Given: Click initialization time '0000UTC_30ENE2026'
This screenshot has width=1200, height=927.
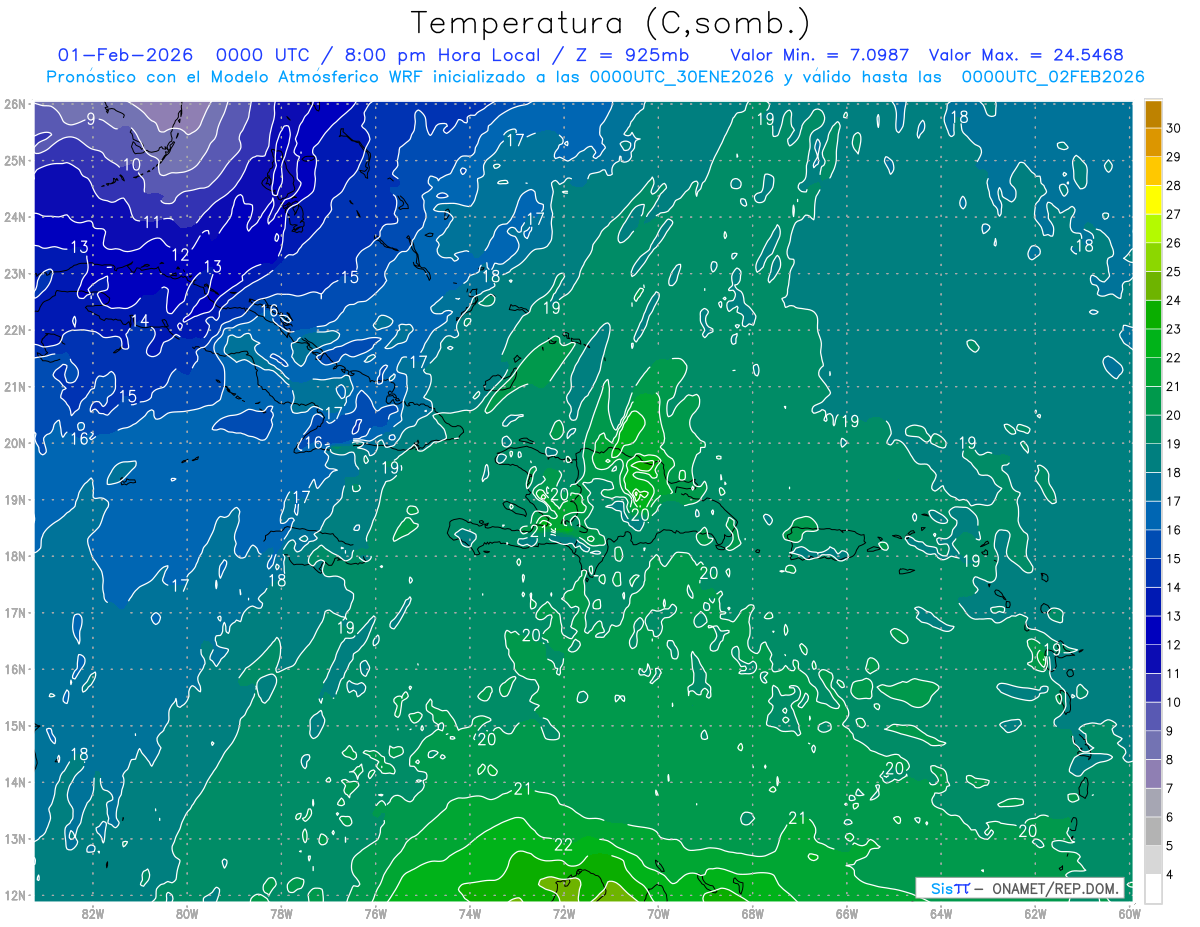Looking at the screenshot, I should pyautogui.click(x=682, y=77).
